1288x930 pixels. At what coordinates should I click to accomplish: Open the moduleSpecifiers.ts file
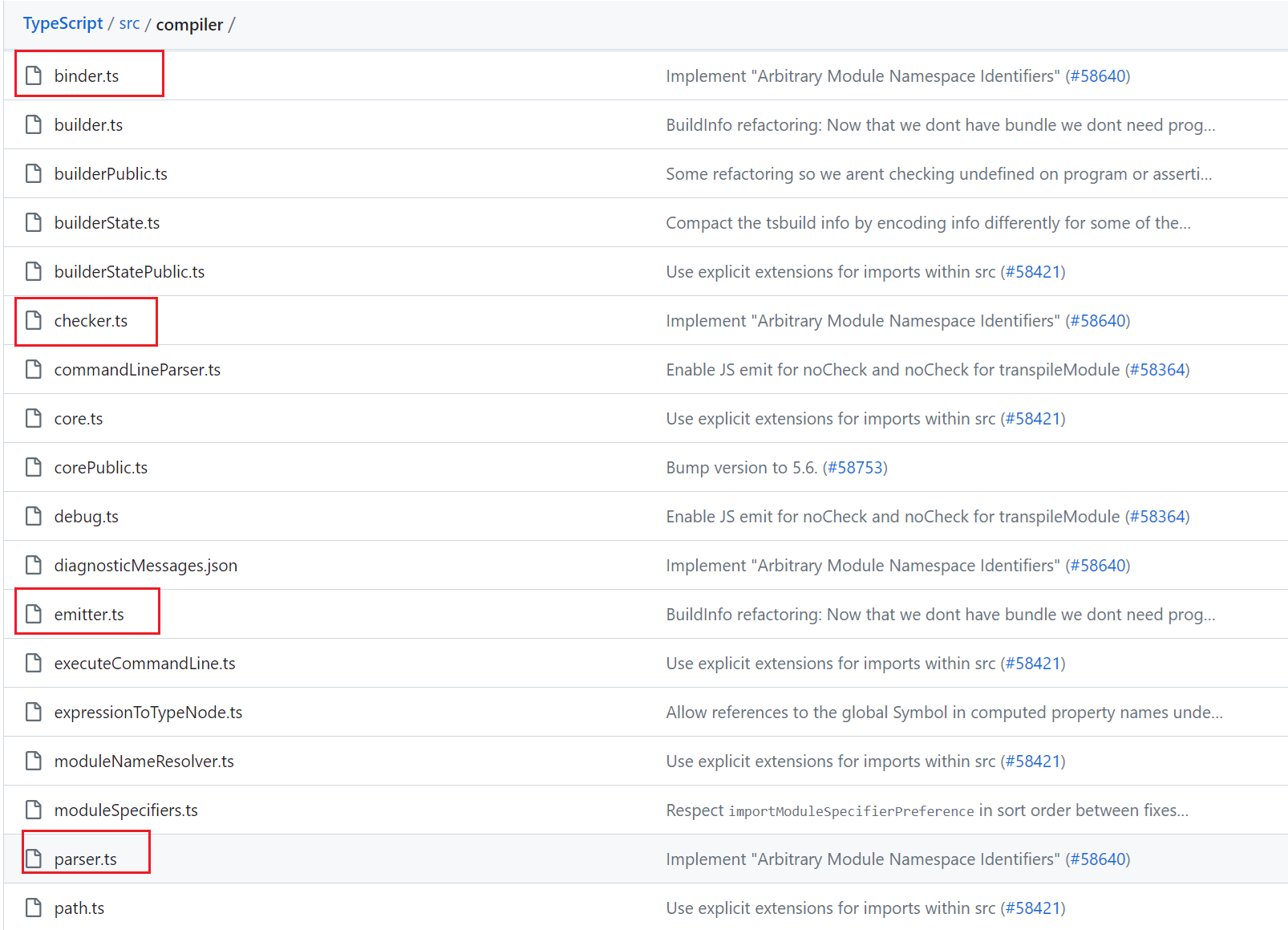tap(126, 810)
